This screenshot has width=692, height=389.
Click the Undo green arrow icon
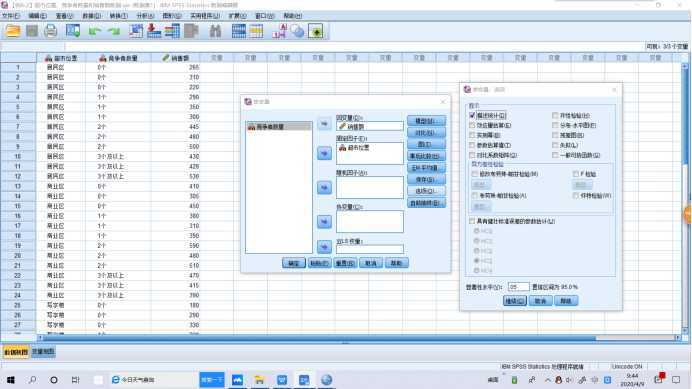point(94,31)
